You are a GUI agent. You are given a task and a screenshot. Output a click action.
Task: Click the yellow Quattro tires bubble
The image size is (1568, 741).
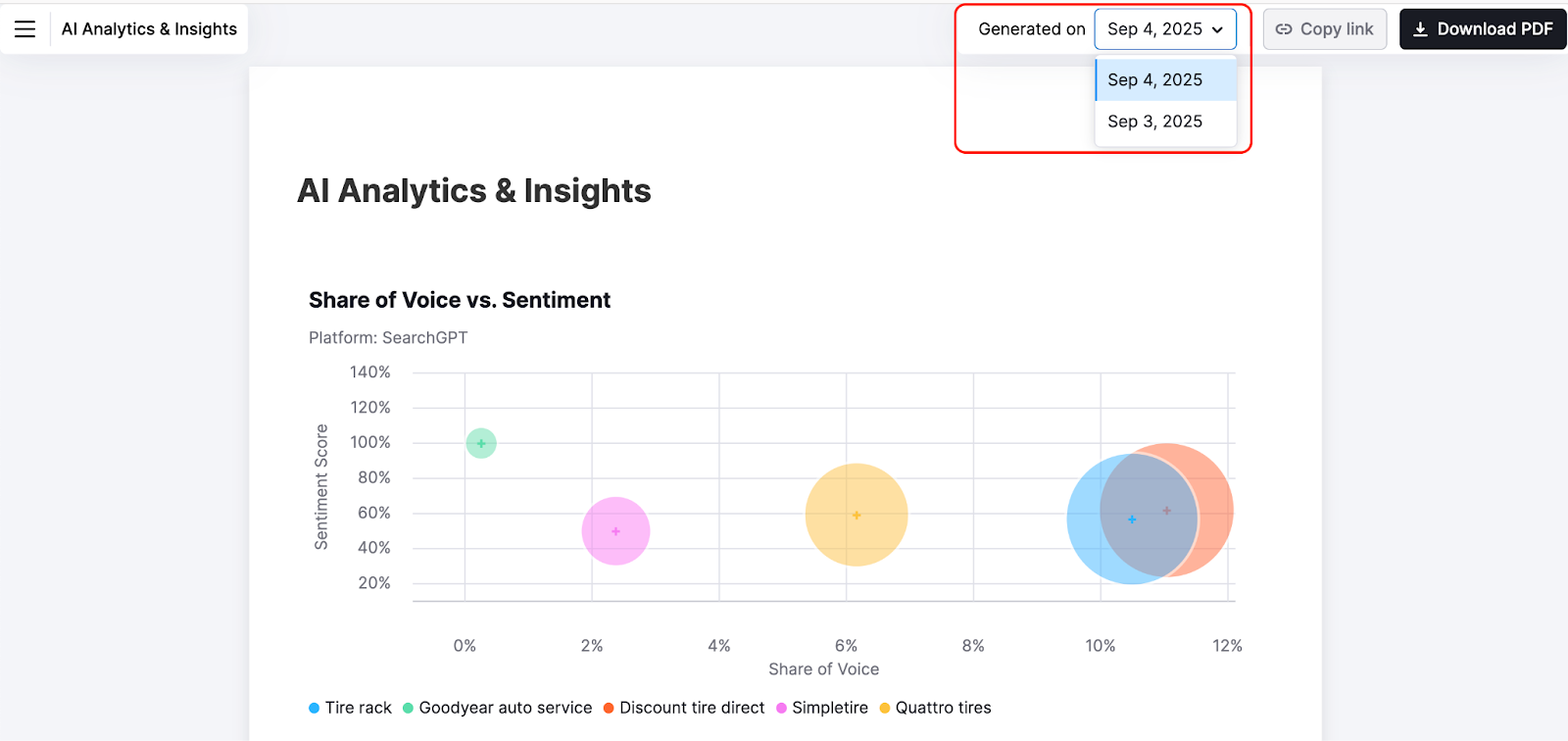click(857, 515)
